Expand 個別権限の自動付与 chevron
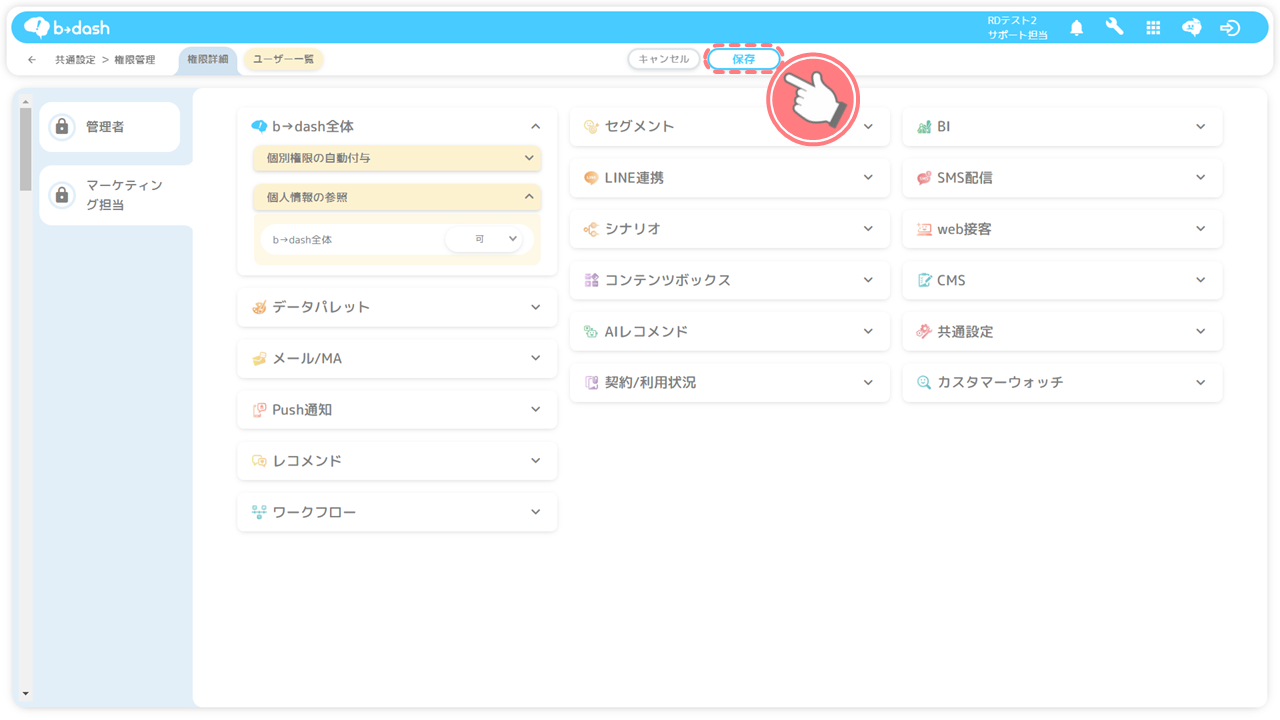 pyautogui.click(x=529, y=158)
